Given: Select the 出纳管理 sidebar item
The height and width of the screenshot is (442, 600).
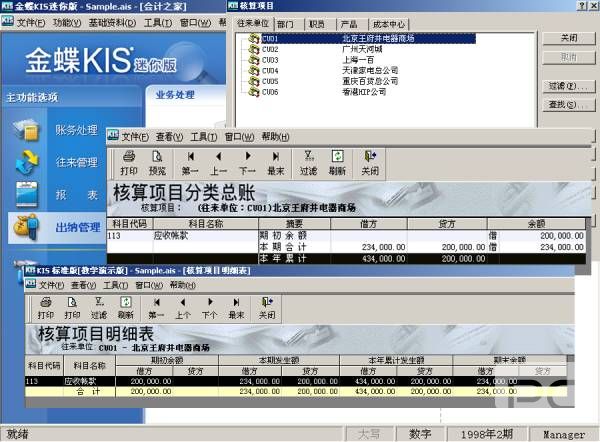Looking at the screenshot, I should (76, 227).
